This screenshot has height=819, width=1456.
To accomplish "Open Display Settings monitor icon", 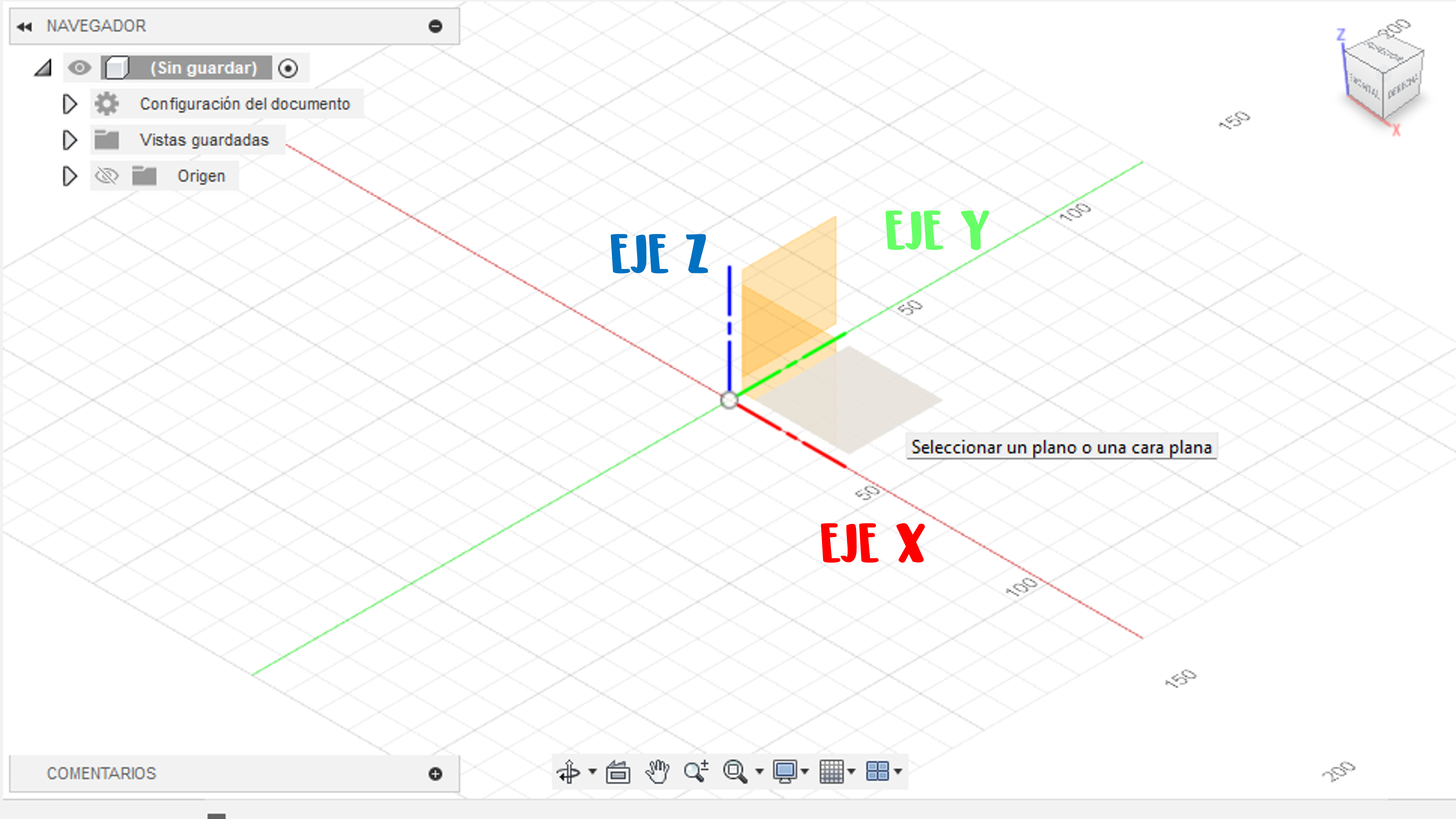I will coord(785,772).
